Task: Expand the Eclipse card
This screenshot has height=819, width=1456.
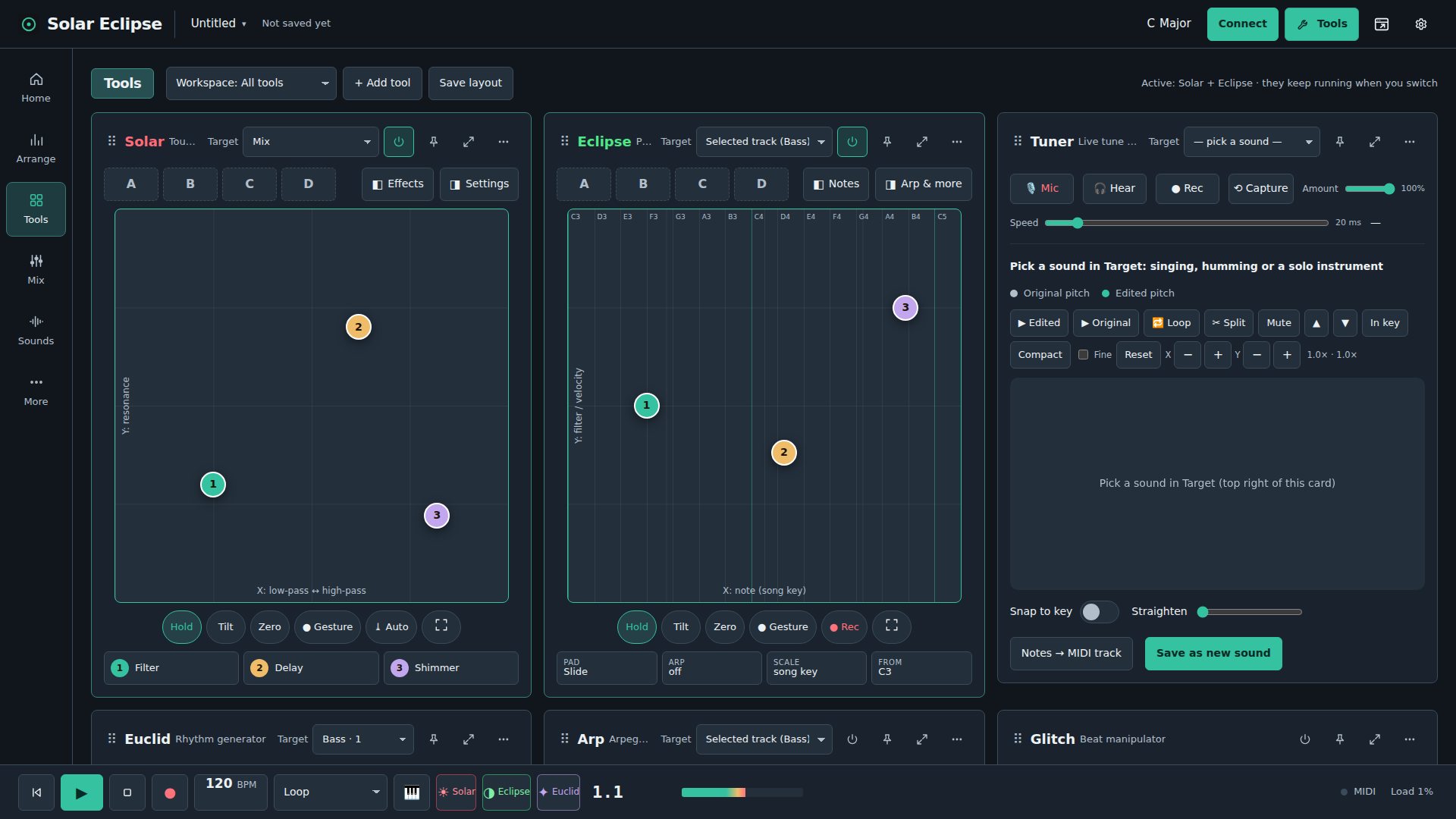Action: (922, 142)
